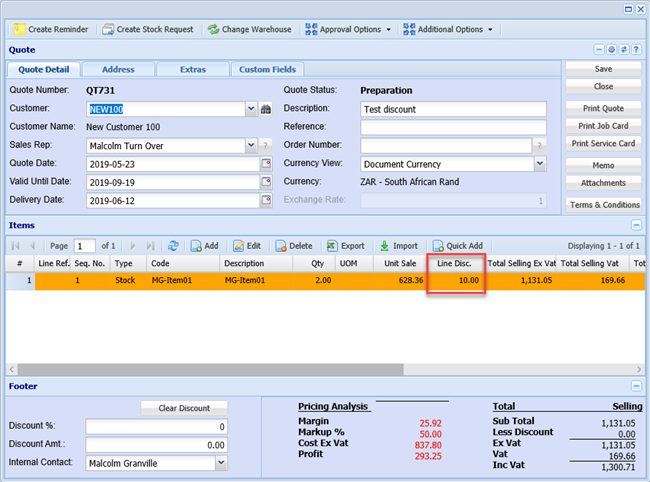
Task: Click the Change Warehouse icon
Action: pos(213,29)
